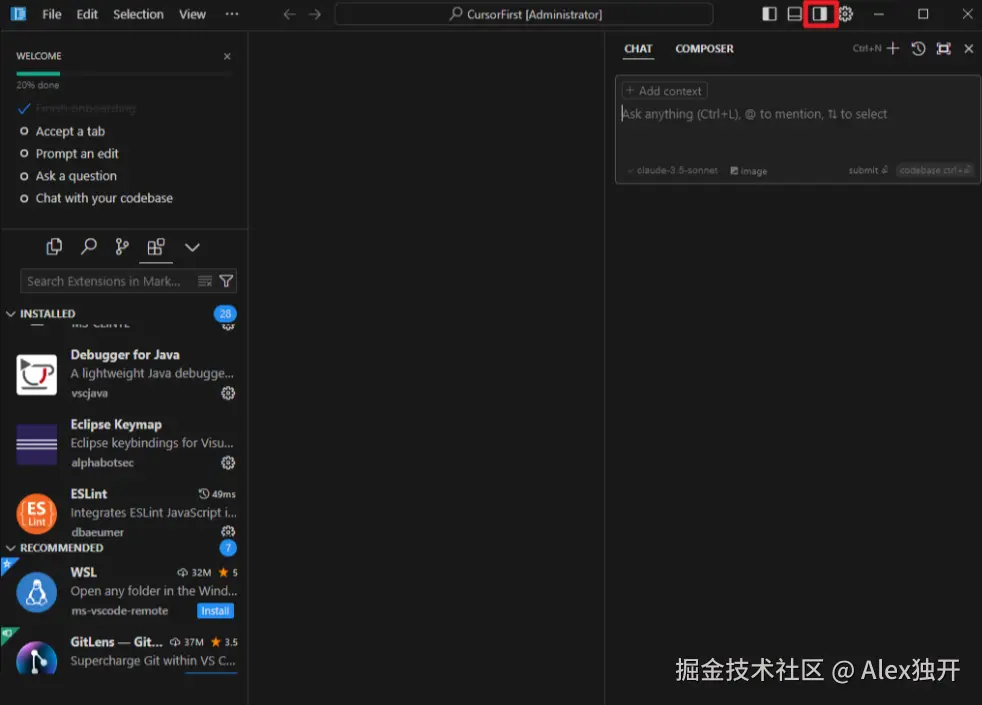Install the WSL extension
Screen dimensions: 982x705
pos(215,610)
